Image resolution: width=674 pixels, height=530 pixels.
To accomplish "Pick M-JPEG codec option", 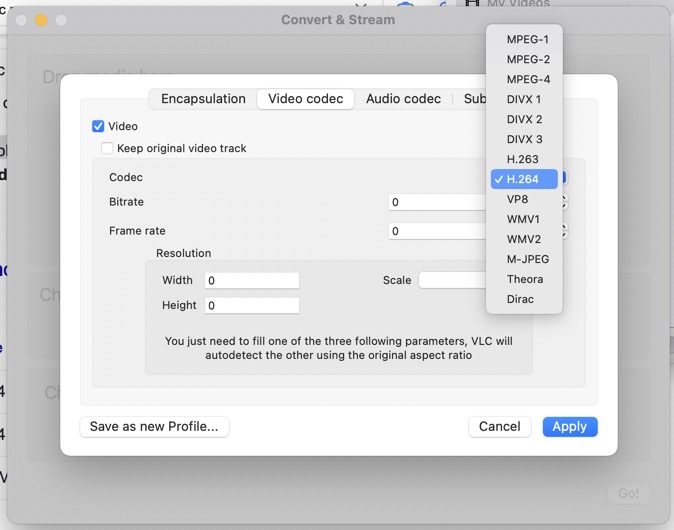I will coord(527,259).
